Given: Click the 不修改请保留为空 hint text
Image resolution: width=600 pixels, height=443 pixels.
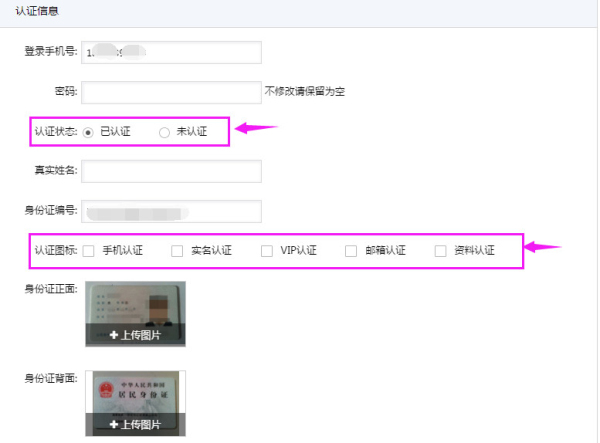Looking at the screenshot, I should point(305,92).
